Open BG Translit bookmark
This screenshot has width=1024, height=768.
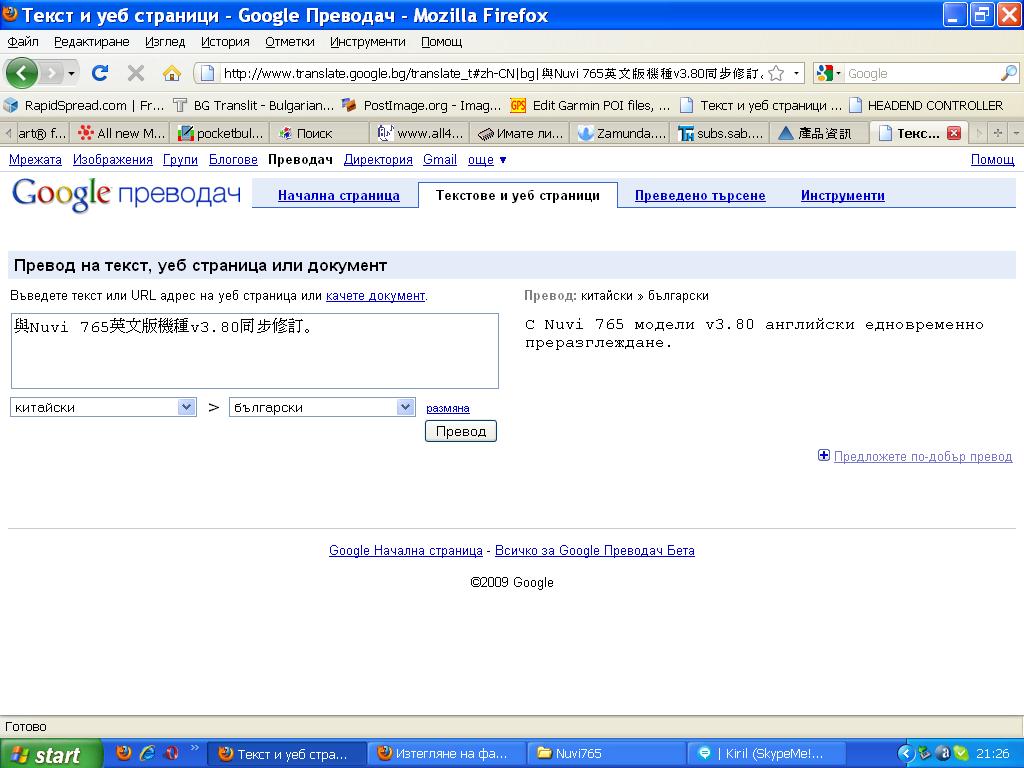(x=253, y=105)
